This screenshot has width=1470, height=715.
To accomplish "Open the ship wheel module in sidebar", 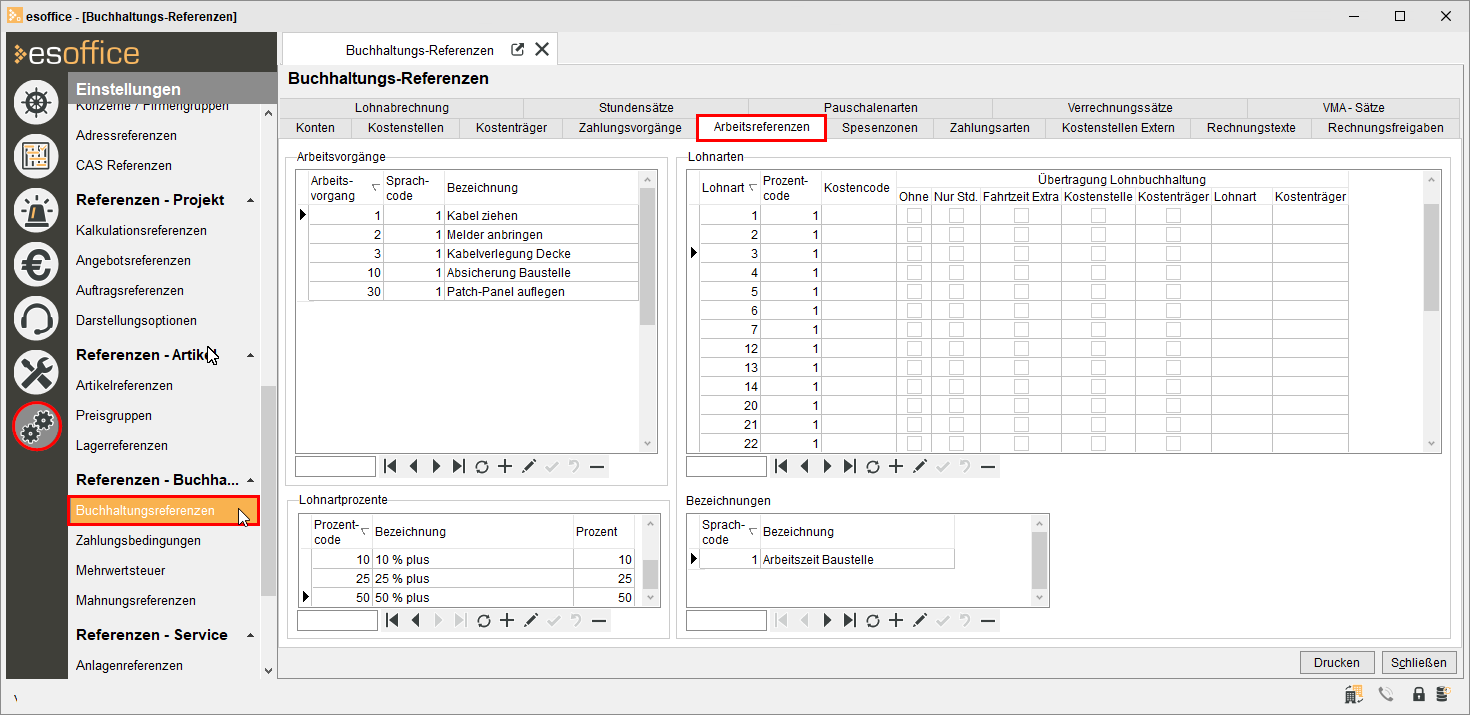I will [x=36, y=102].
